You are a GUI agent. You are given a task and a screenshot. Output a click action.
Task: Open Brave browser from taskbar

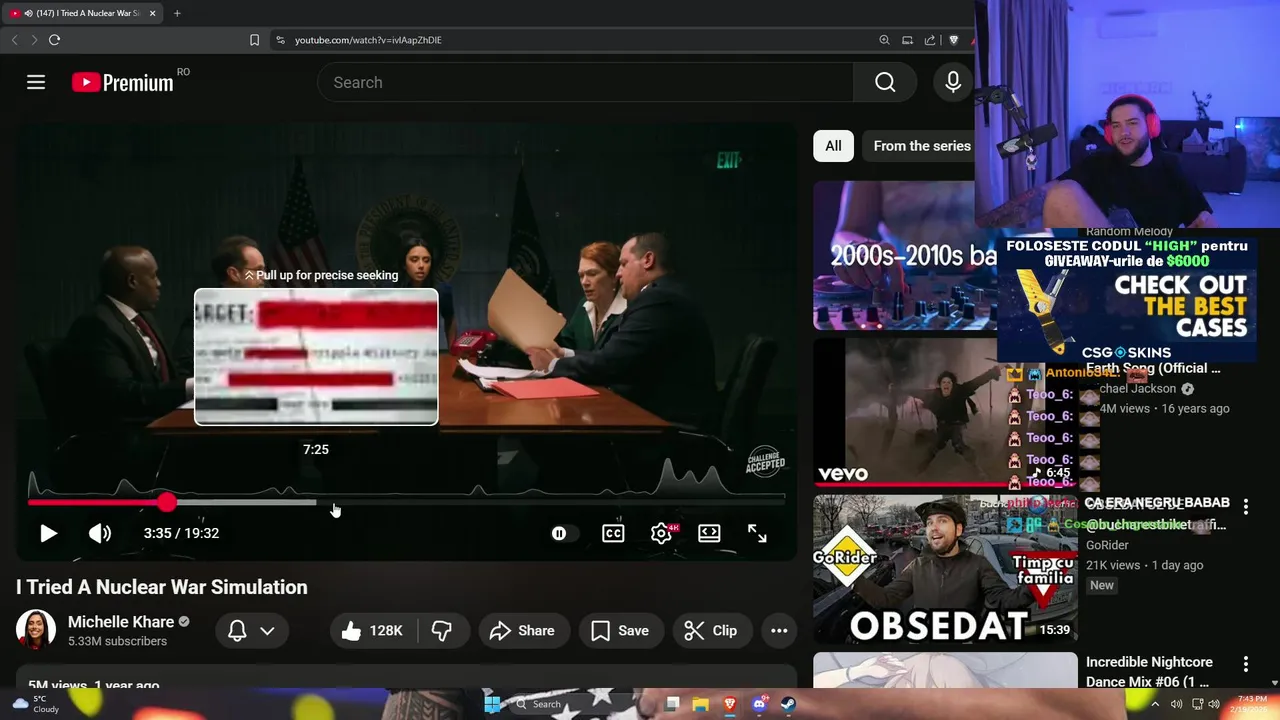[730, 704]
